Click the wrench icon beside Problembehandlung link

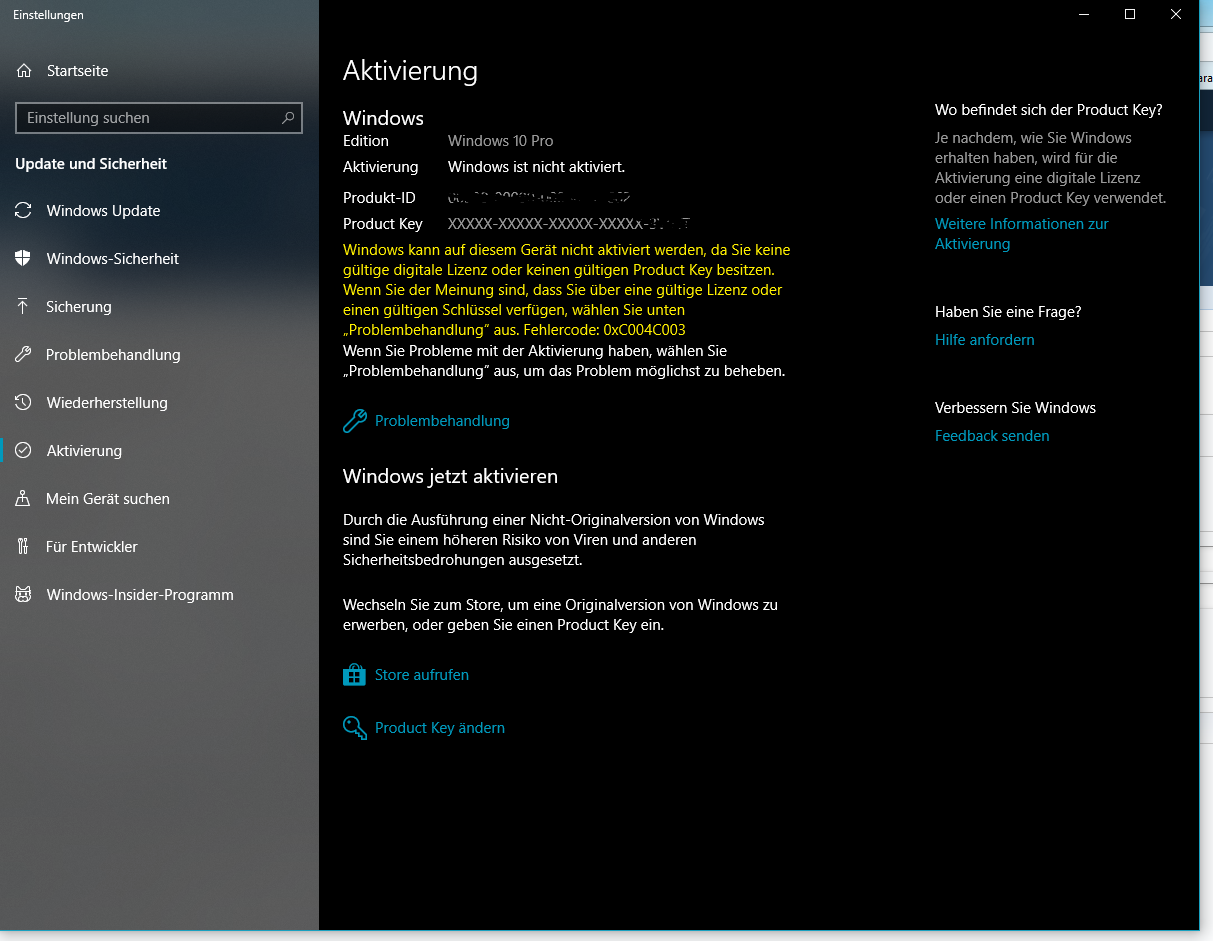pos(355,421)
